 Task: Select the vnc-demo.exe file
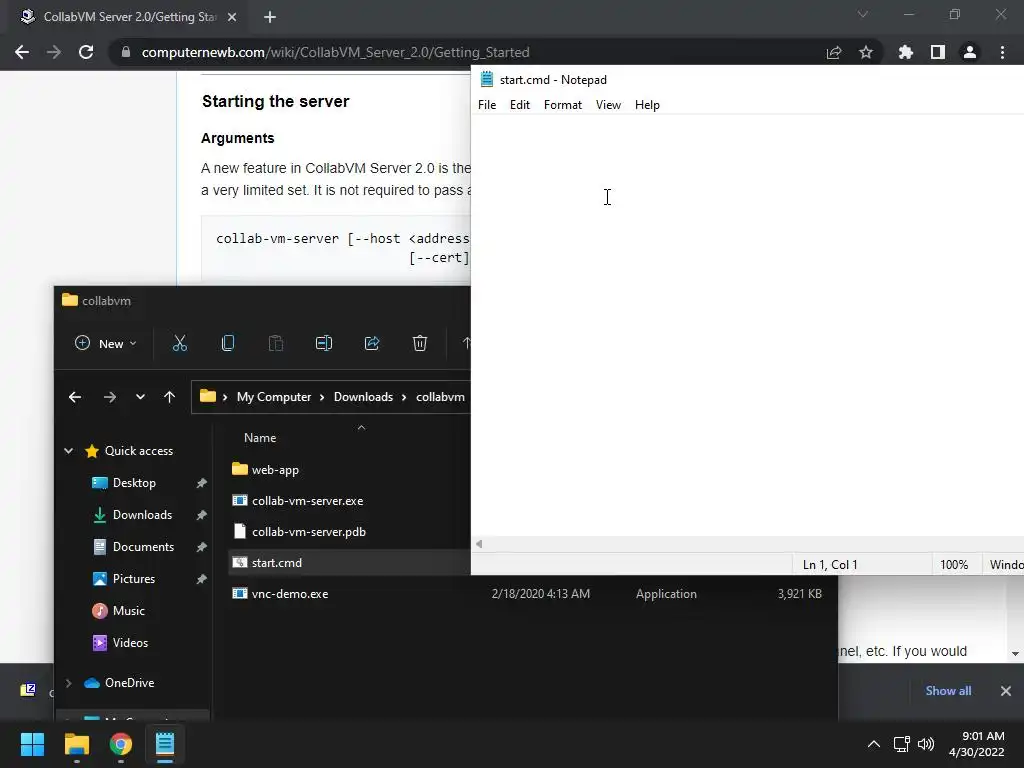(290, 594)
